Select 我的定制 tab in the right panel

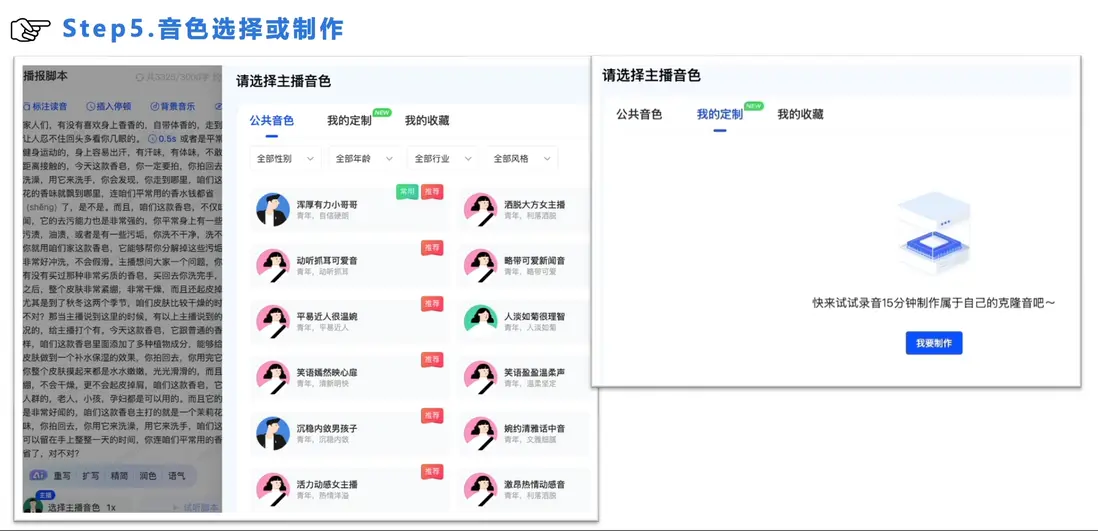point(719,114)
